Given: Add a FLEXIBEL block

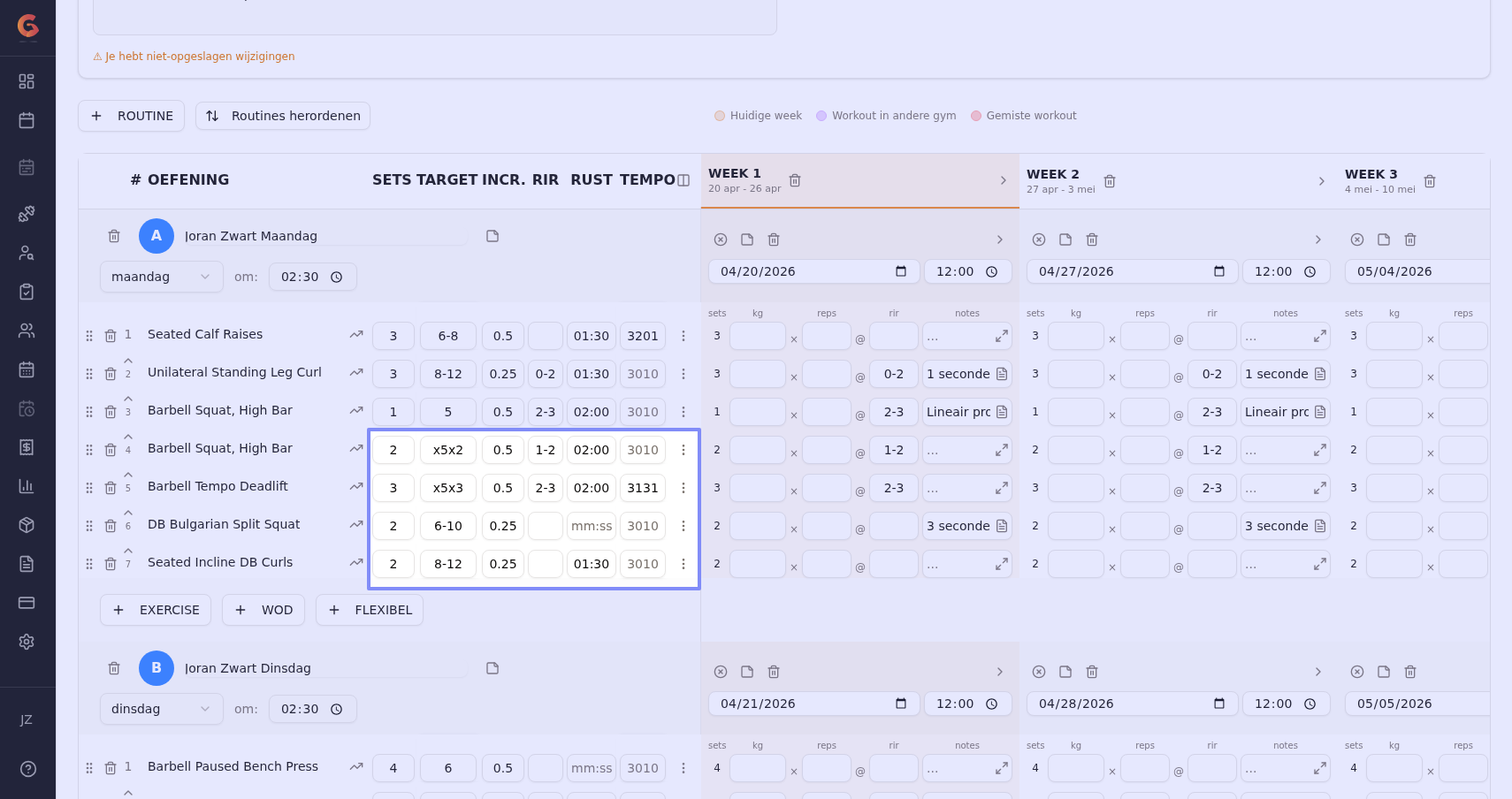Looking at the screenshot, I should coord(370,610).
